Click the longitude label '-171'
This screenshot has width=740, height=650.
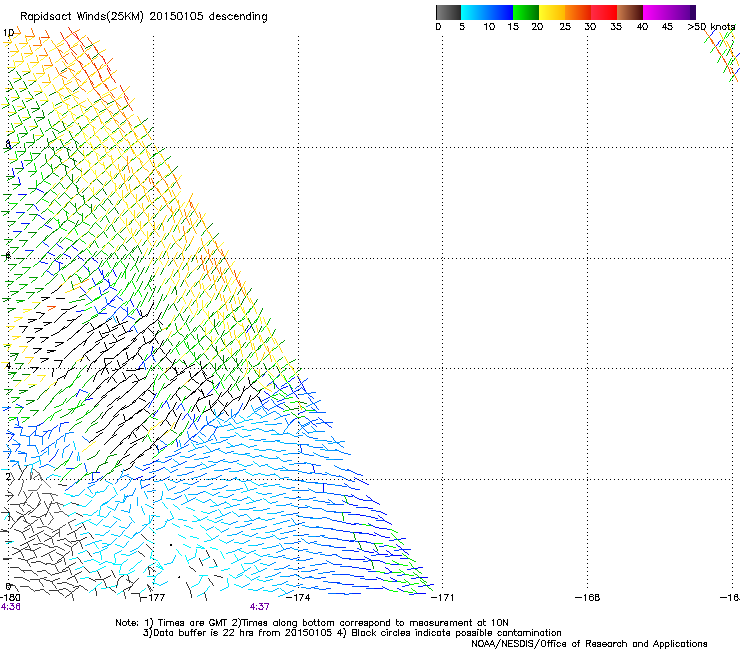[444, 598]
